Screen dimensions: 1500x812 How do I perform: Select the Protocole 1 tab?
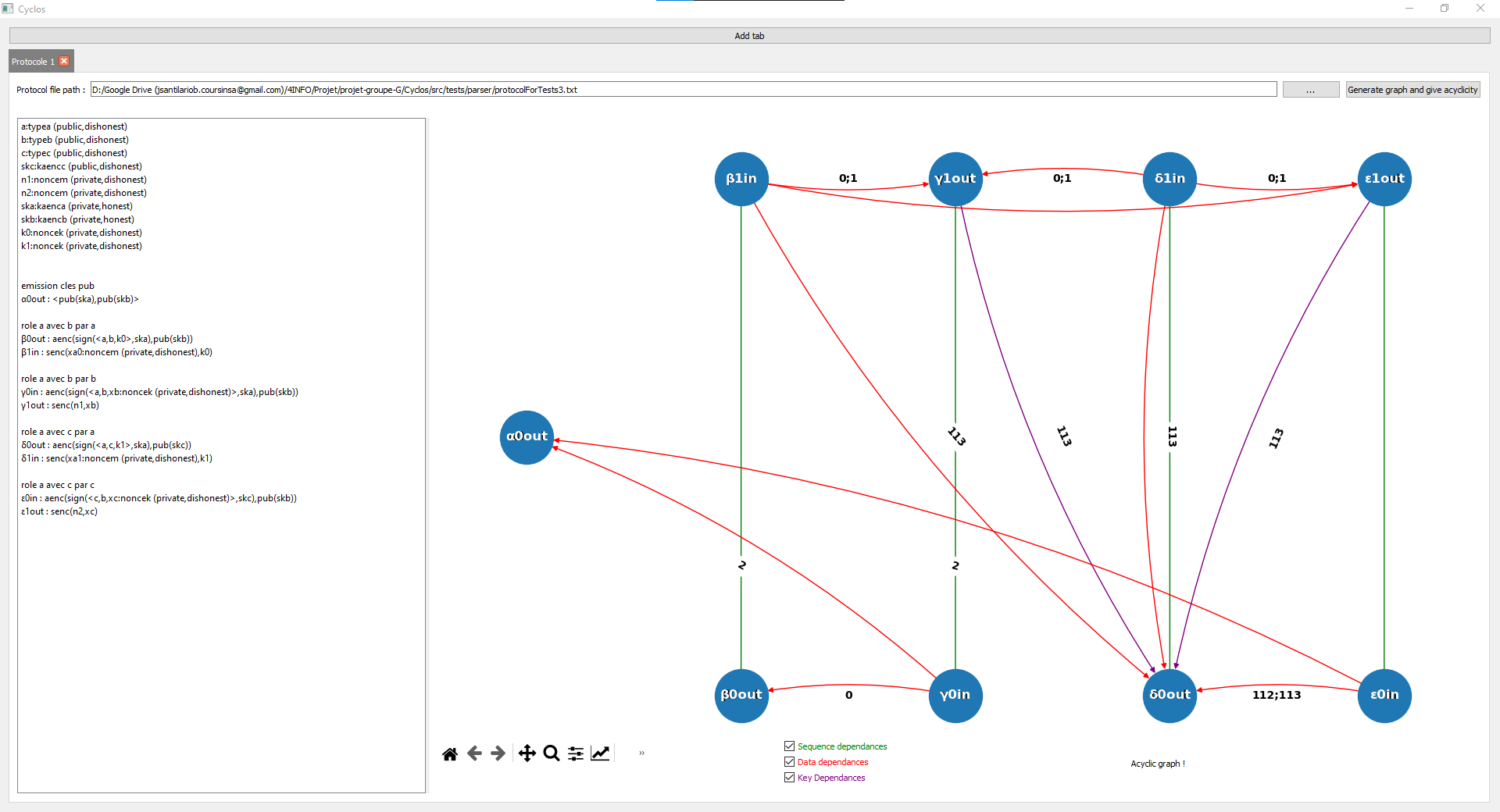(x=34, y=62)
